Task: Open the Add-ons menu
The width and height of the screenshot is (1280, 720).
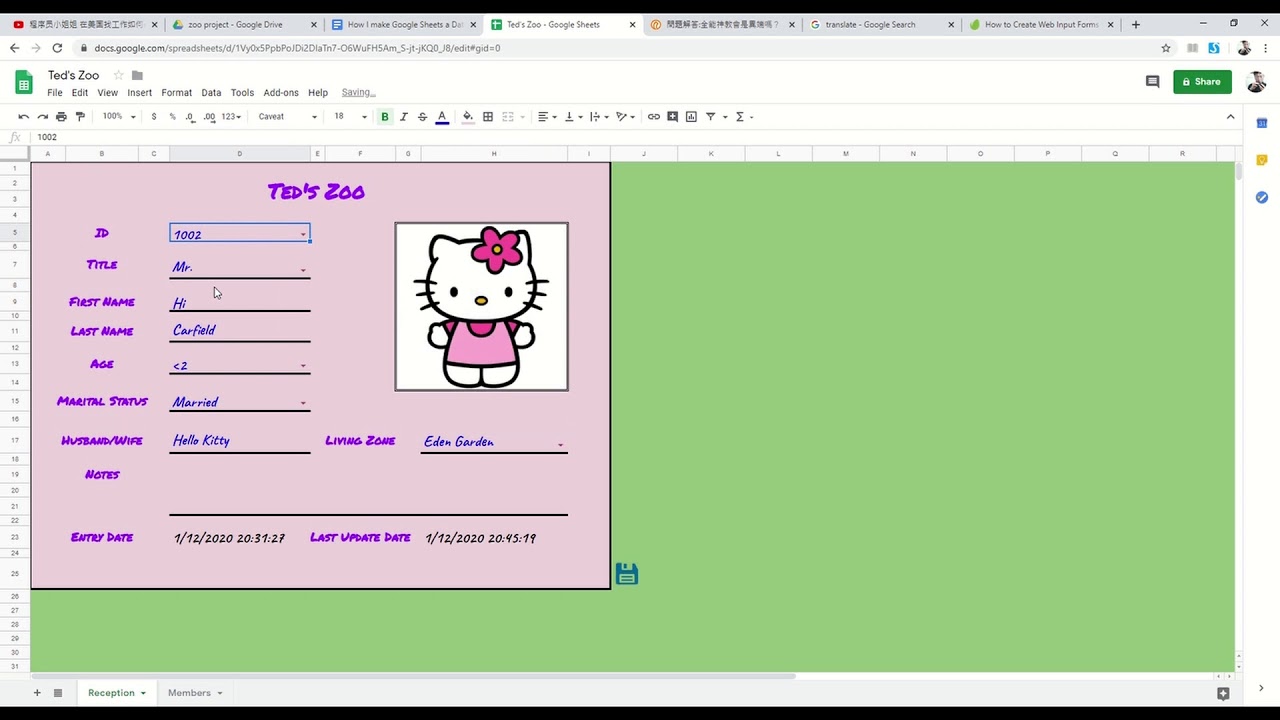Action: 281,93
